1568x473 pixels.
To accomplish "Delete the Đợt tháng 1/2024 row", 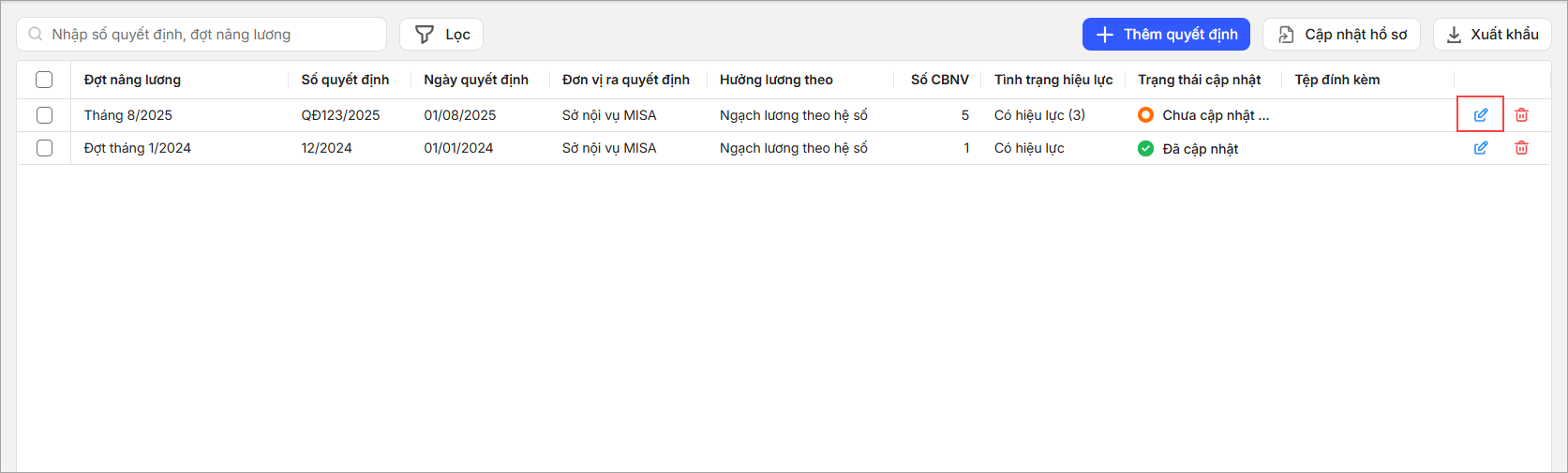I will tap(1521, 148).
